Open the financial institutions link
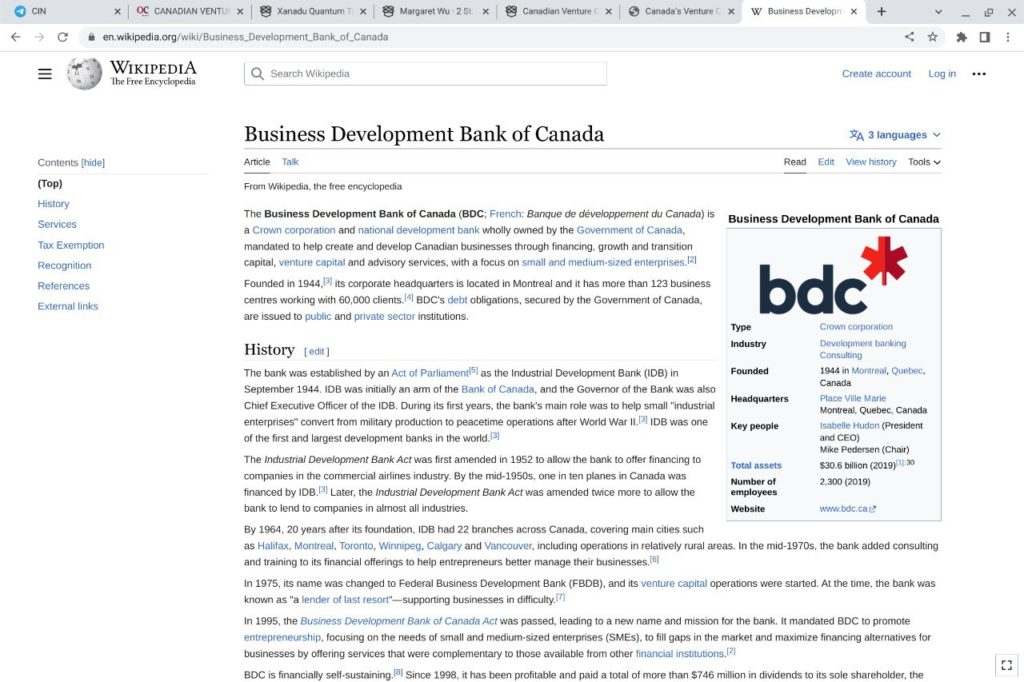Image resolution: width=1024 pixels, height=682 pixels. click(680, 654)
